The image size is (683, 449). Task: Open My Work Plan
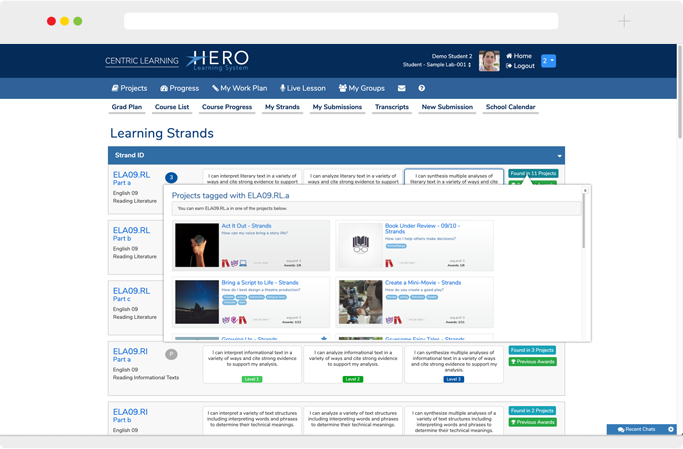tap(240, 88)
